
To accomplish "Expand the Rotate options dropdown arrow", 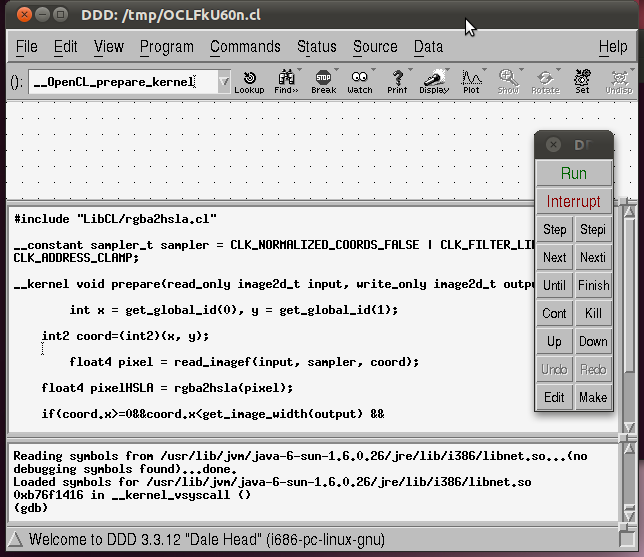I will coord(558,69).
